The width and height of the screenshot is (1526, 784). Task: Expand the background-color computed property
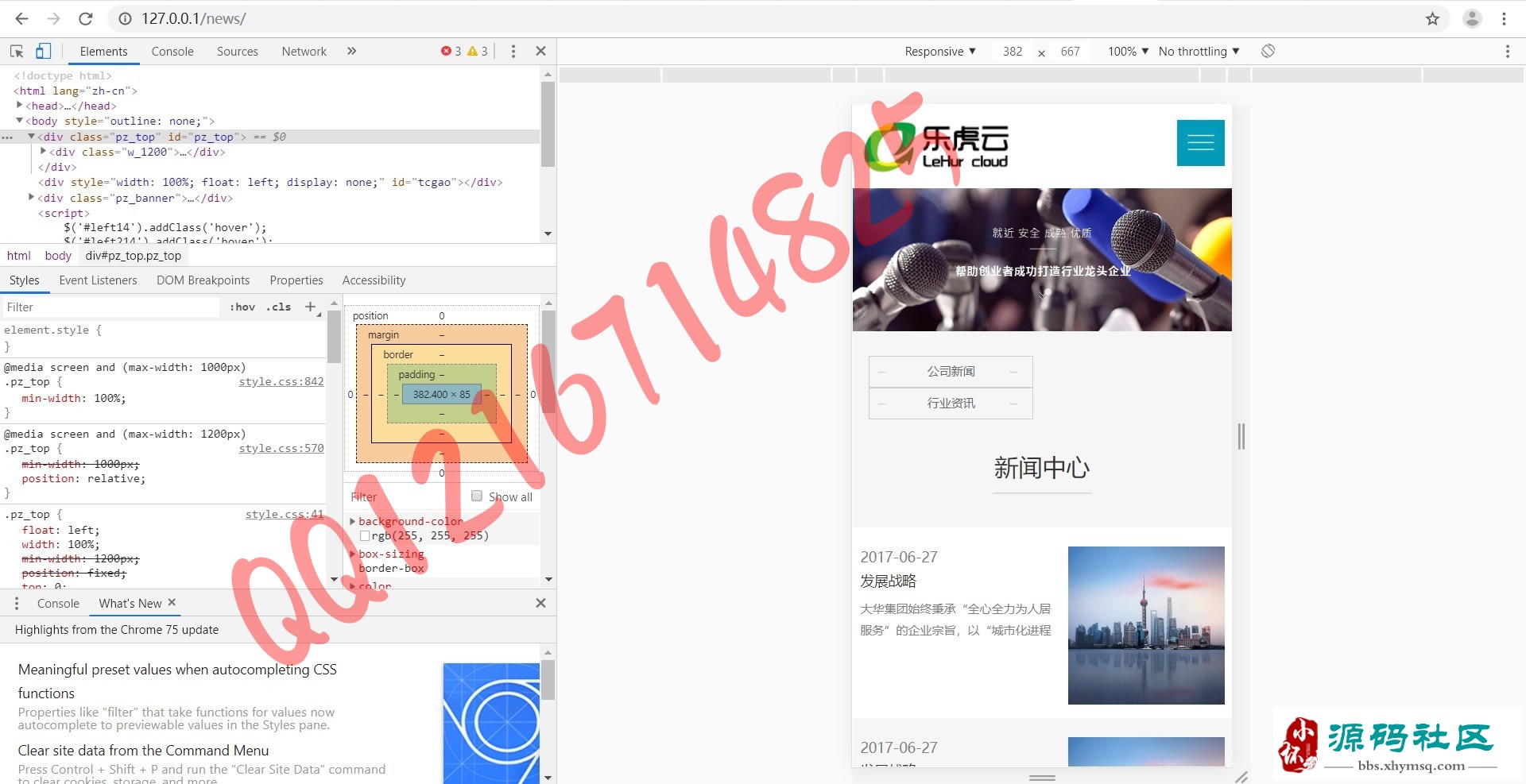(353, 522)
